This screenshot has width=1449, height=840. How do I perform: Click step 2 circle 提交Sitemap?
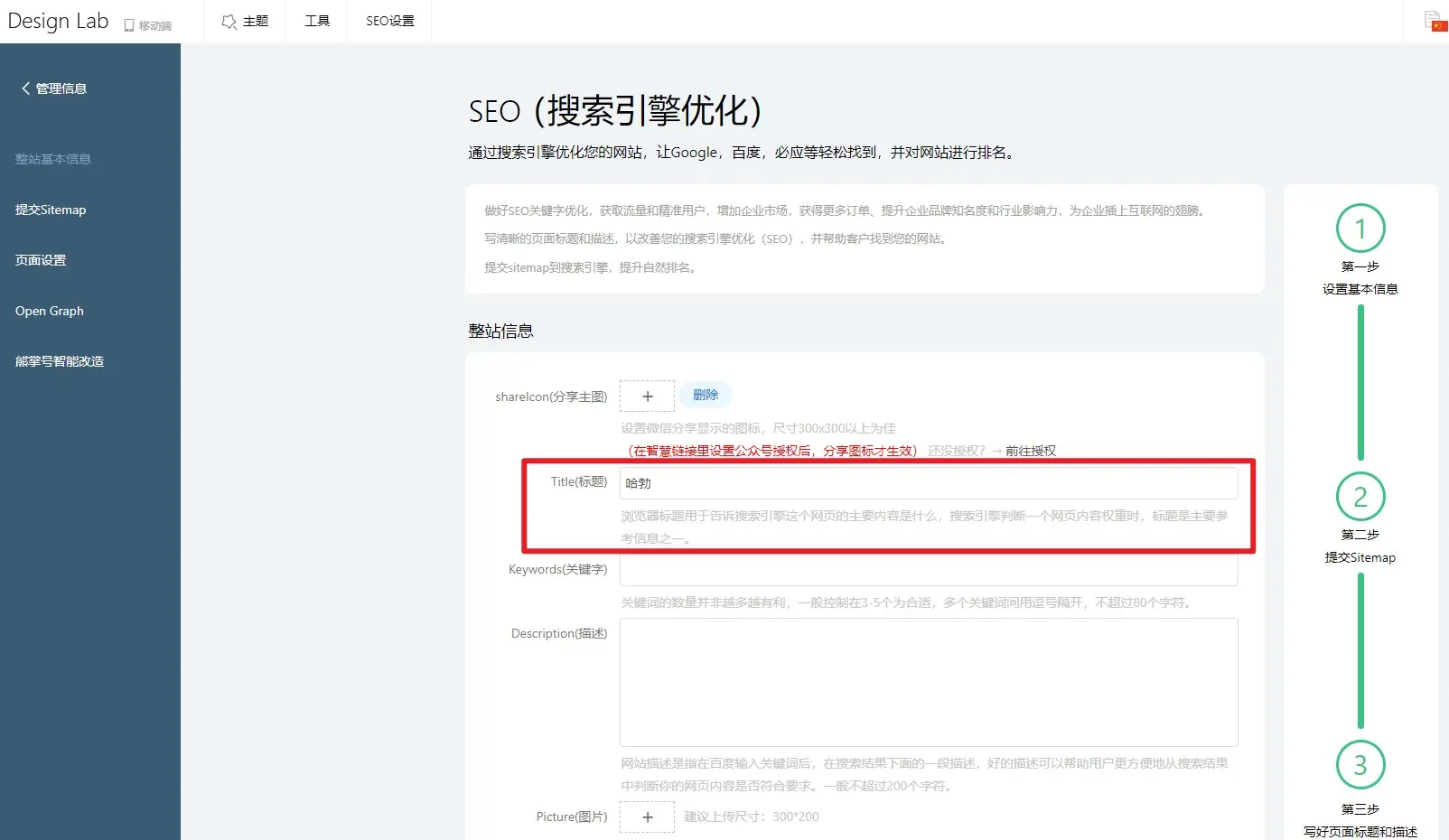click(x=1360, y=497)
